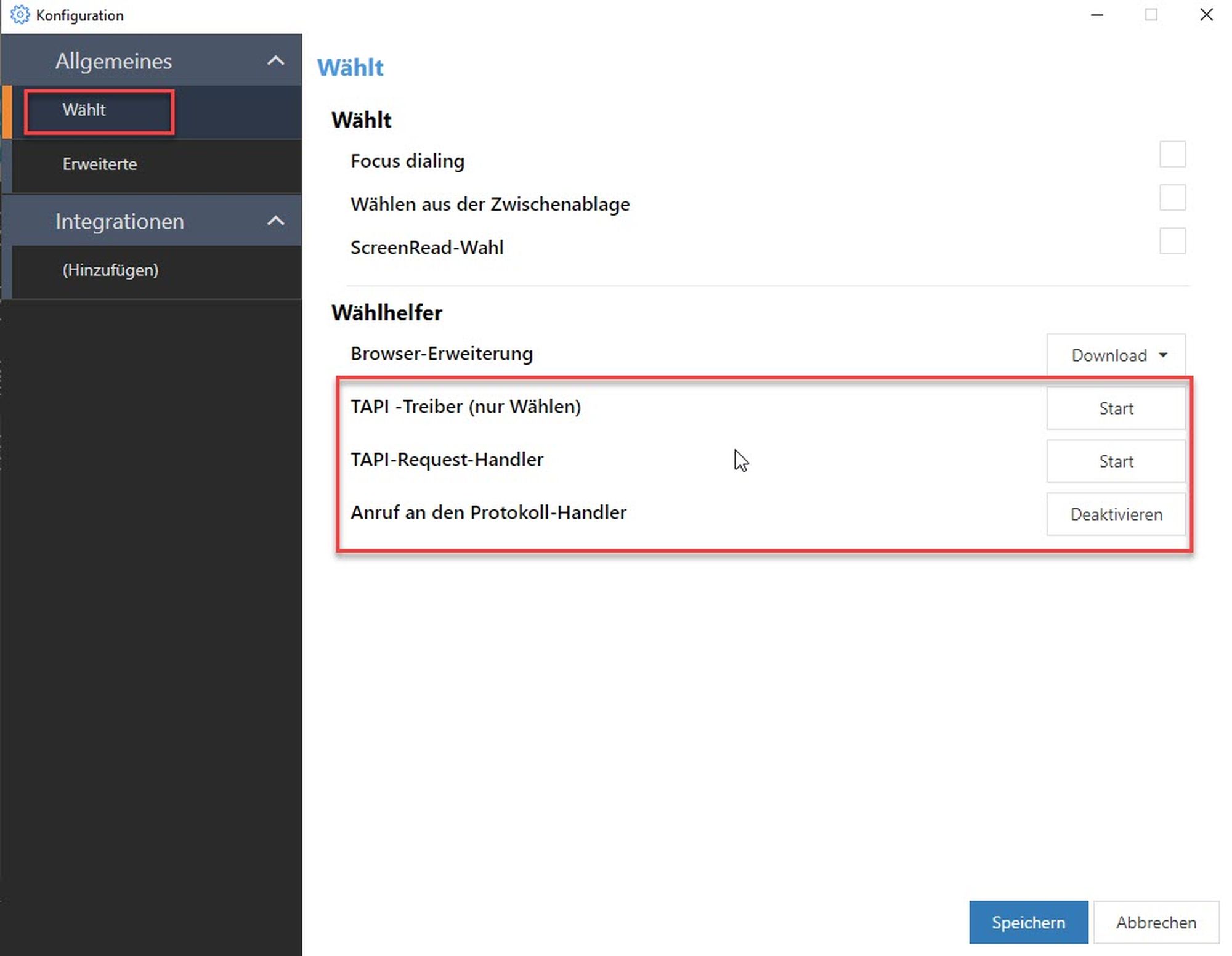This screenshot has width=1232, height=956.
Task: Toggle the ScreenRead-Wahl checkbox
Action: [x=1172, y=241]
